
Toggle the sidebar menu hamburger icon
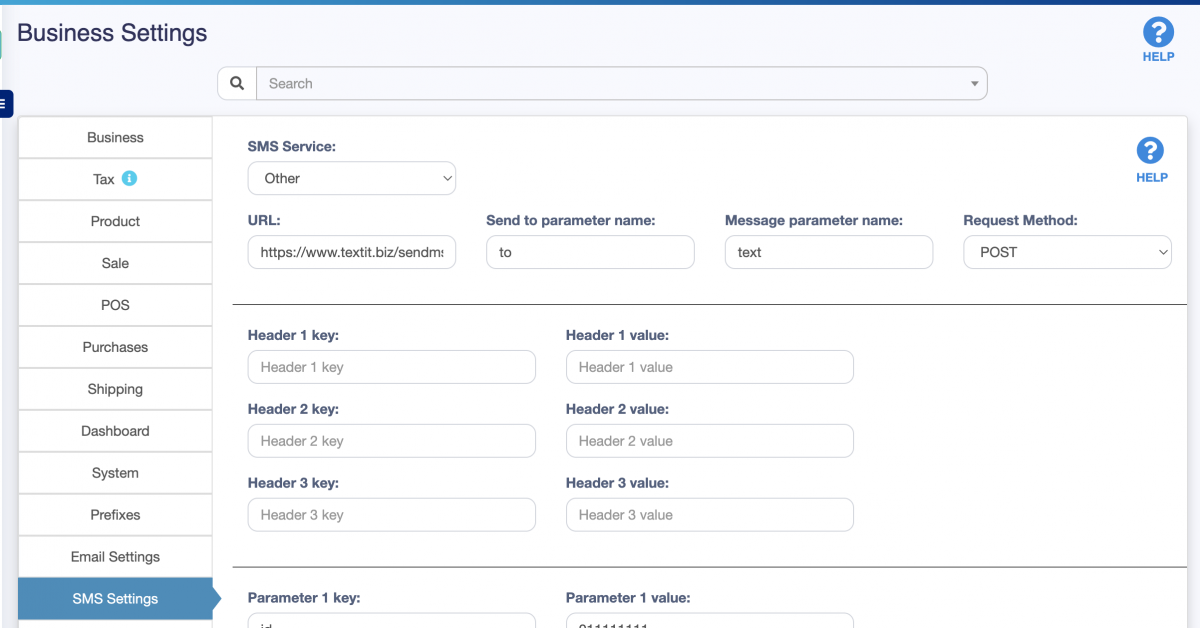click(5, 103)
